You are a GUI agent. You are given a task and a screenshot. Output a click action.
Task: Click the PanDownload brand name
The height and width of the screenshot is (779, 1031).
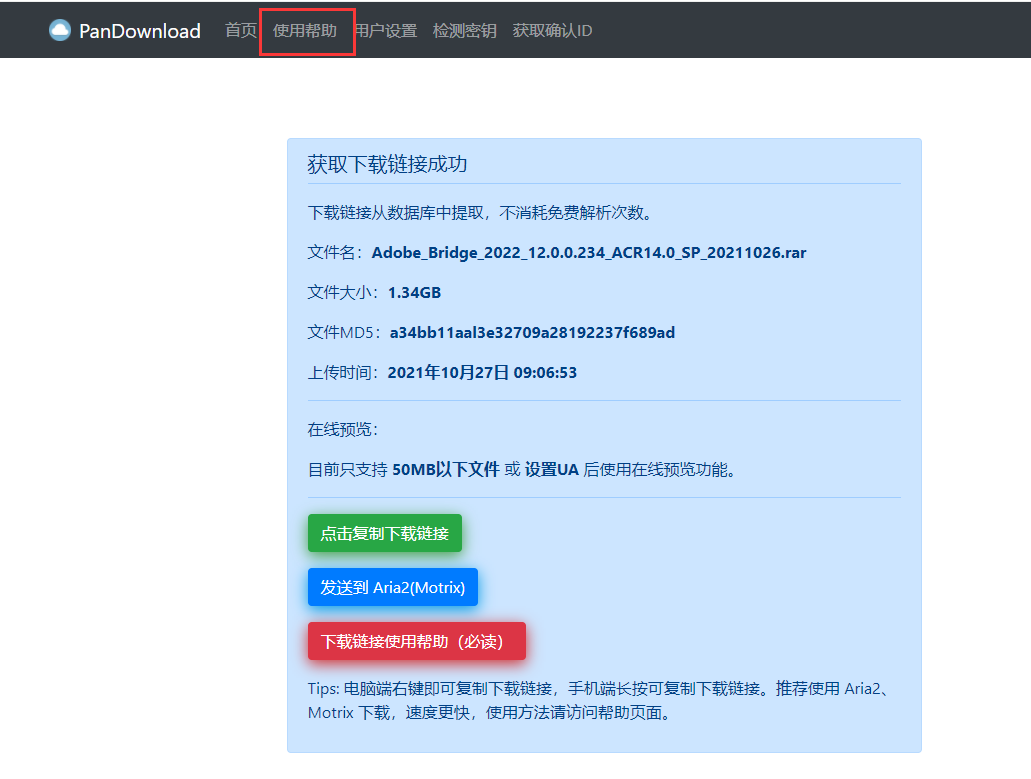(139, 31)
